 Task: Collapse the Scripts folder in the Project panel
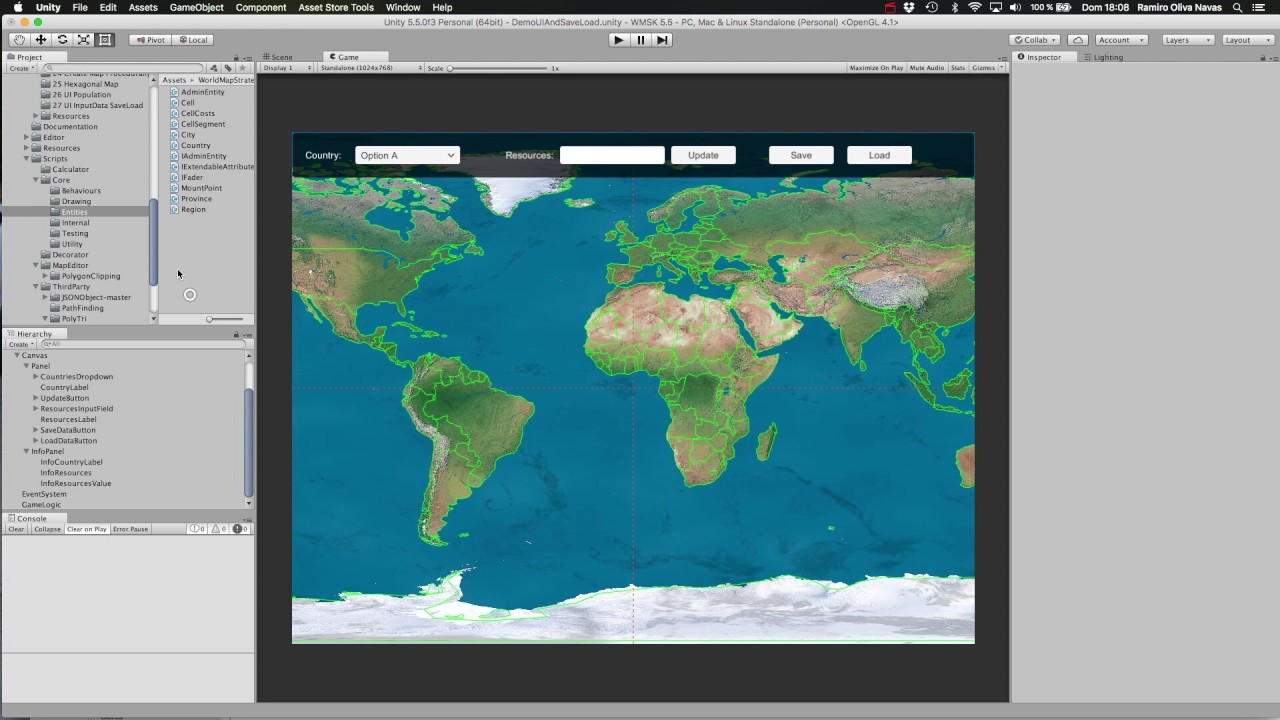26,158
